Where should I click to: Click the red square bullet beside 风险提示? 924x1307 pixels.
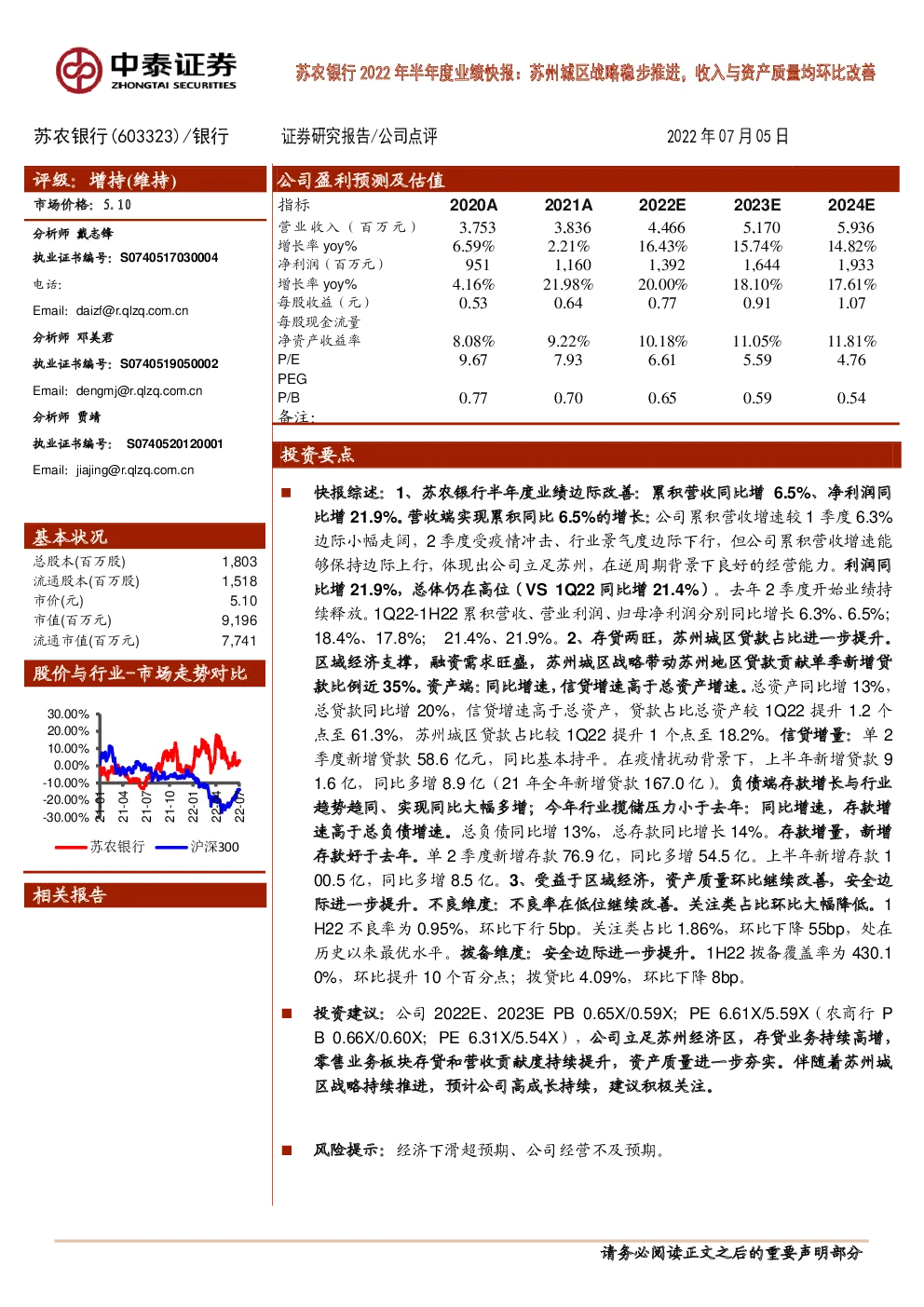287,1150
